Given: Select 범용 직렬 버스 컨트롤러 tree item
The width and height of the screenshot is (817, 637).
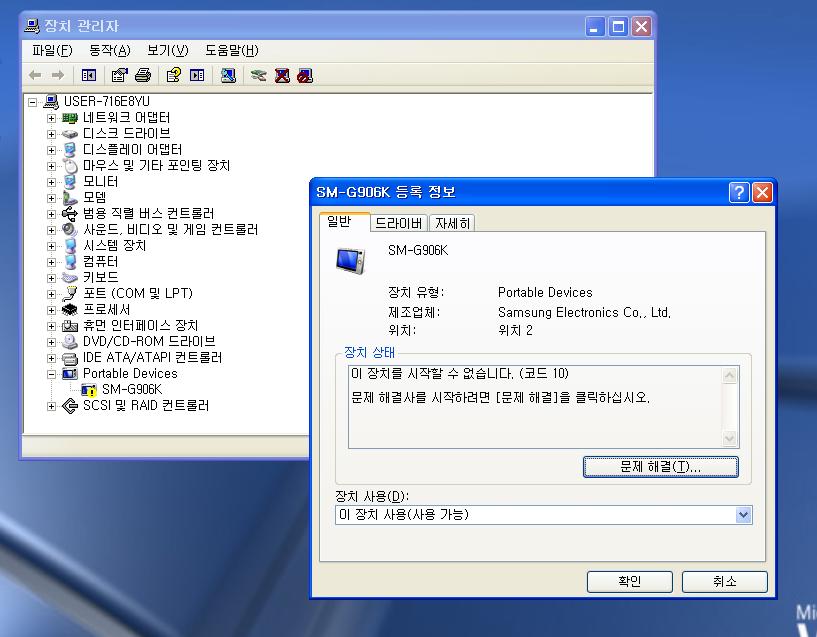Looking at the screenshot, I should pos(148,213).
